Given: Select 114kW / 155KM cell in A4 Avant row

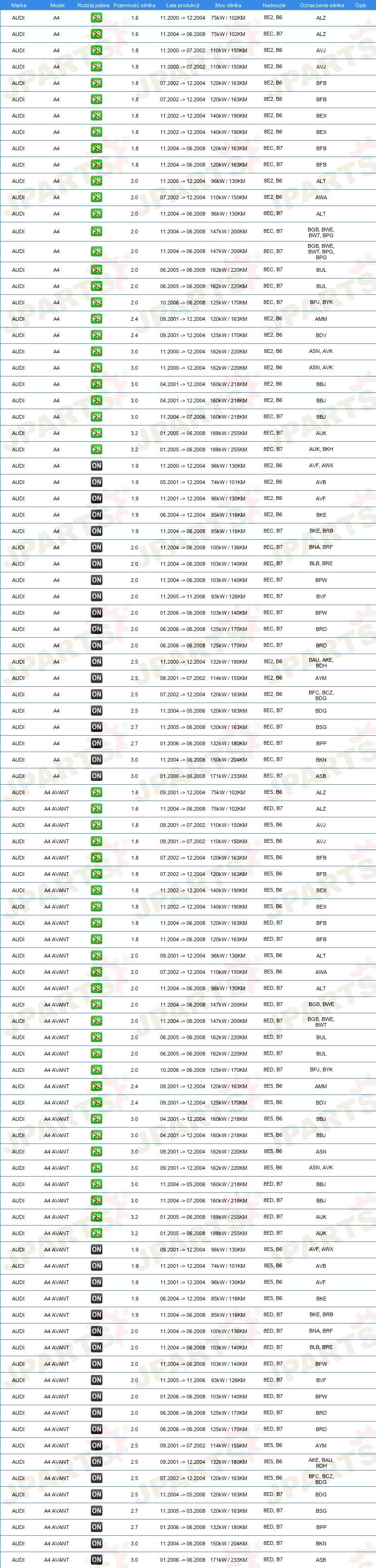Looking at the screenshot, I should tap(228, 1445).
